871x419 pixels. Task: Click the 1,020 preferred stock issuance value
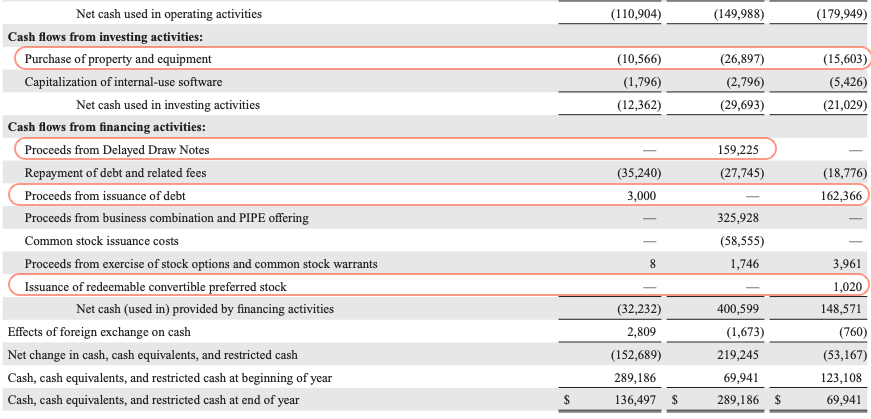(x=850, y=287)
